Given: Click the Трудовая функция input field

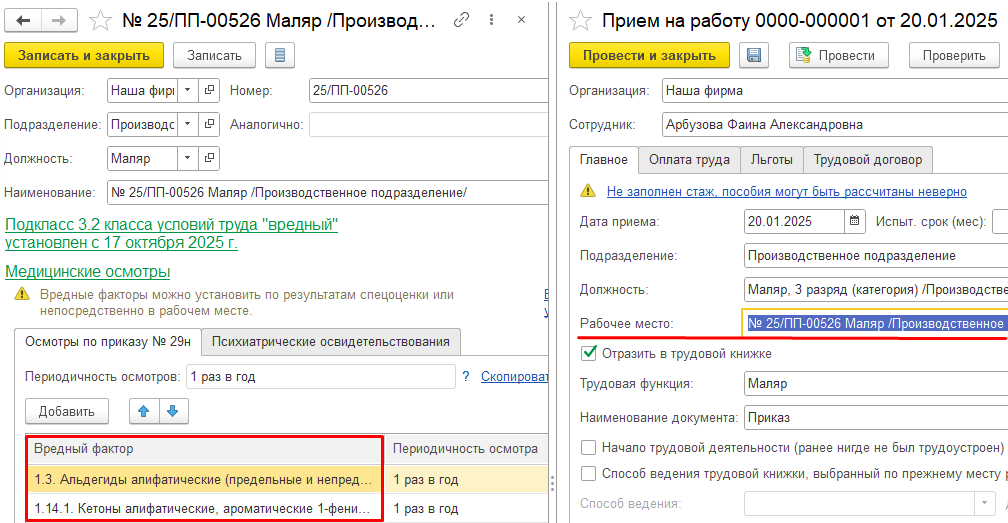Looking at the screenshot, I should (870, 383).
